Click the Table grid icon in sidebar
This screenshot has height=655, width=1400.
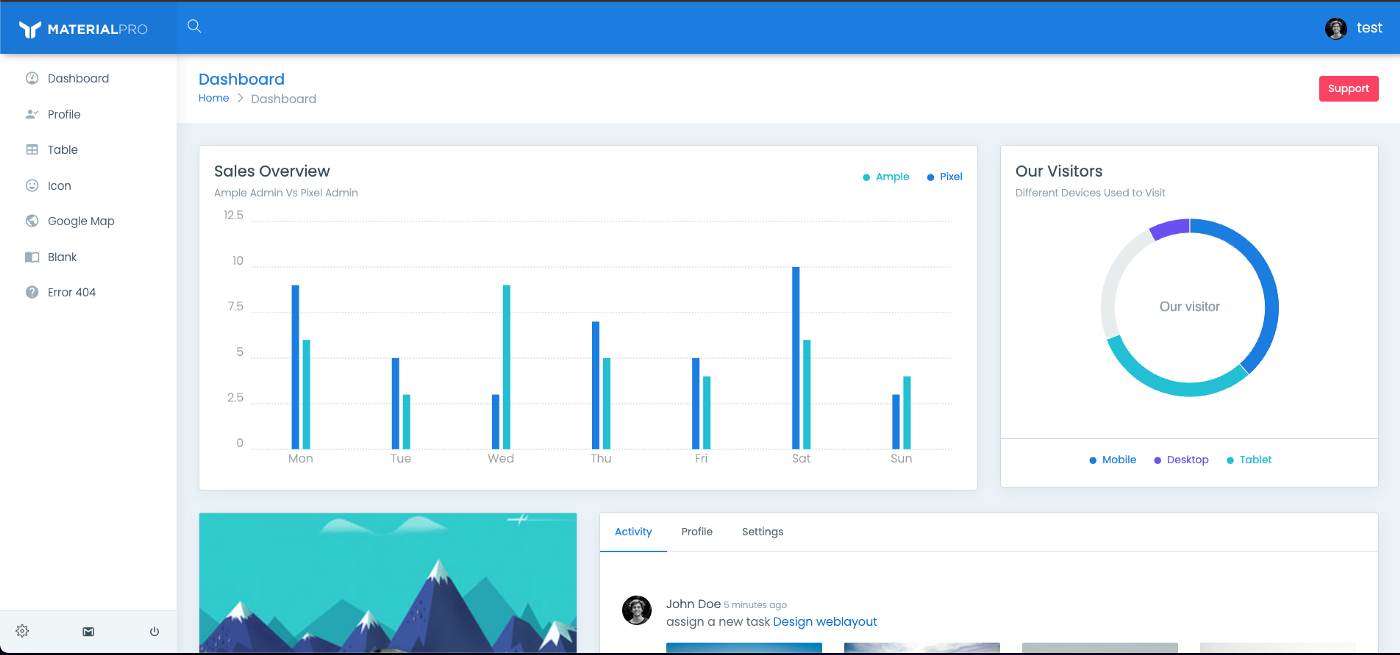(32, 150)
